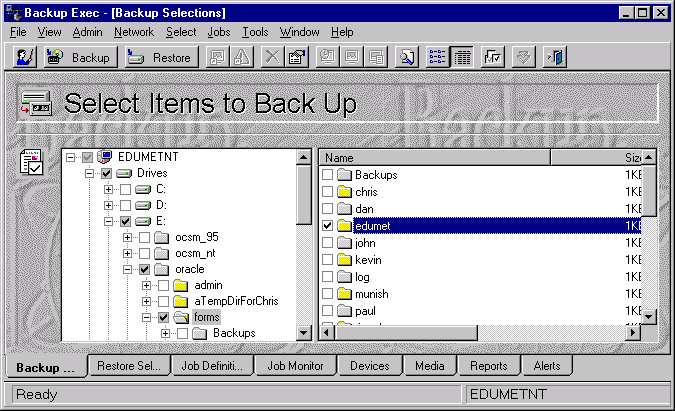This screenshot has height=411, width=675.
Task: Switch to details view toolbar icon
Action: coord(462,57)
